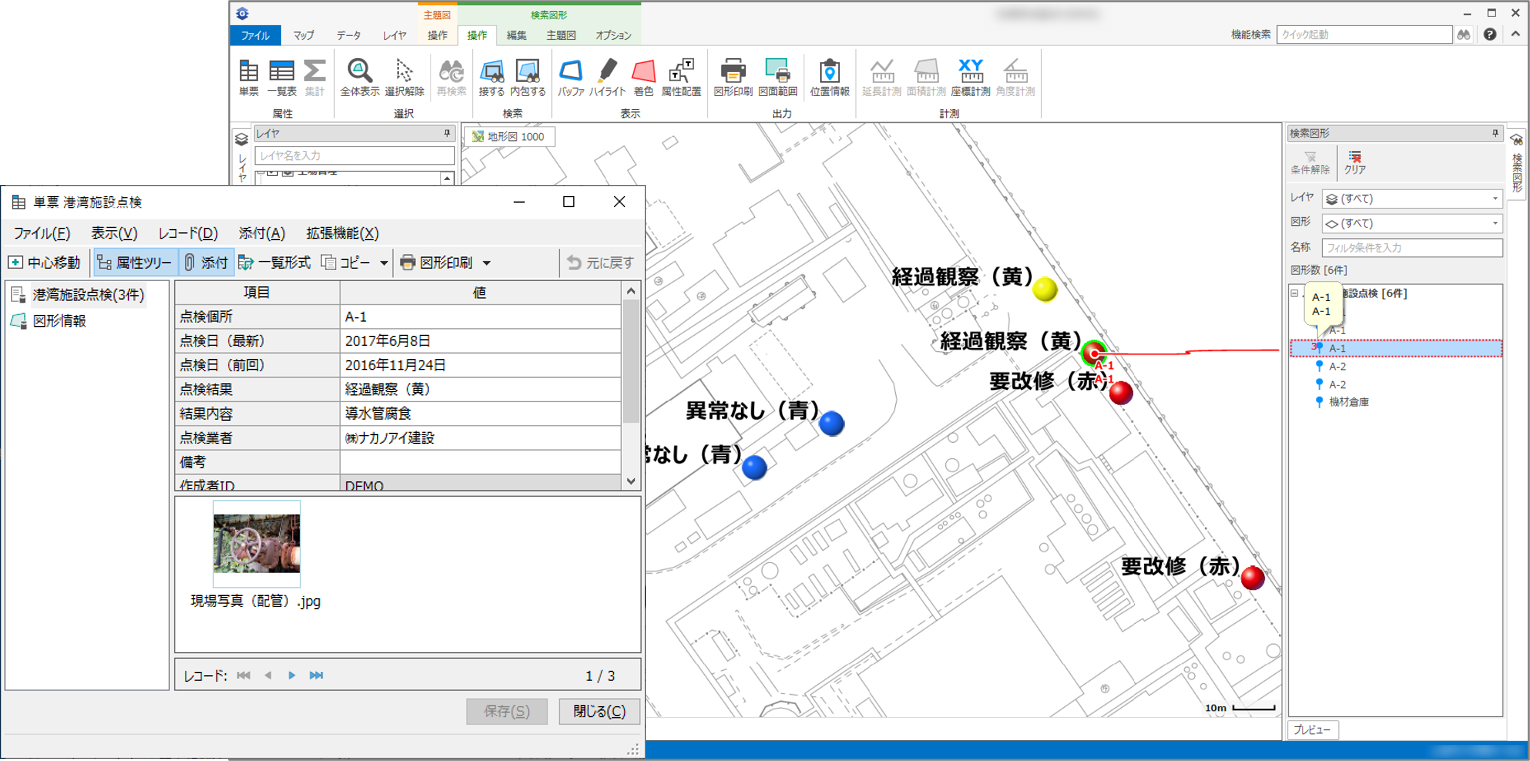Click the 導水管腐食 value cell
The image size is (1530, 761).
[x=481, y=413]
